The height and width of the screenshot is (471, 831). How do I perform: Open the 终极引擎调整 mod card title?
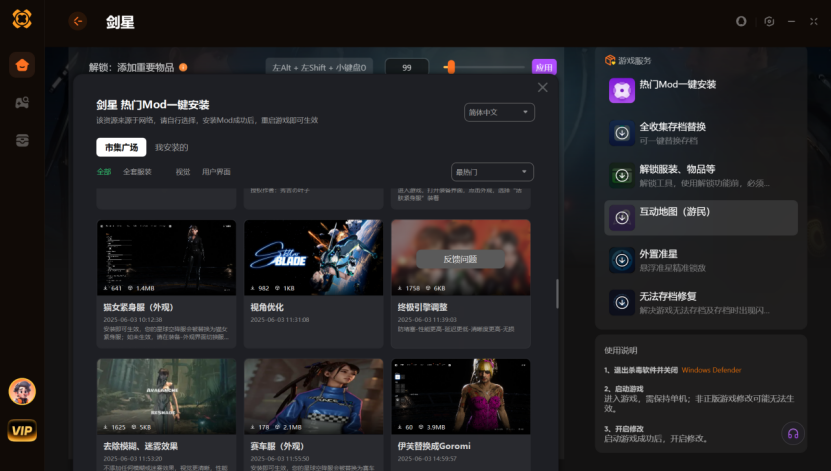pos(422,307)
